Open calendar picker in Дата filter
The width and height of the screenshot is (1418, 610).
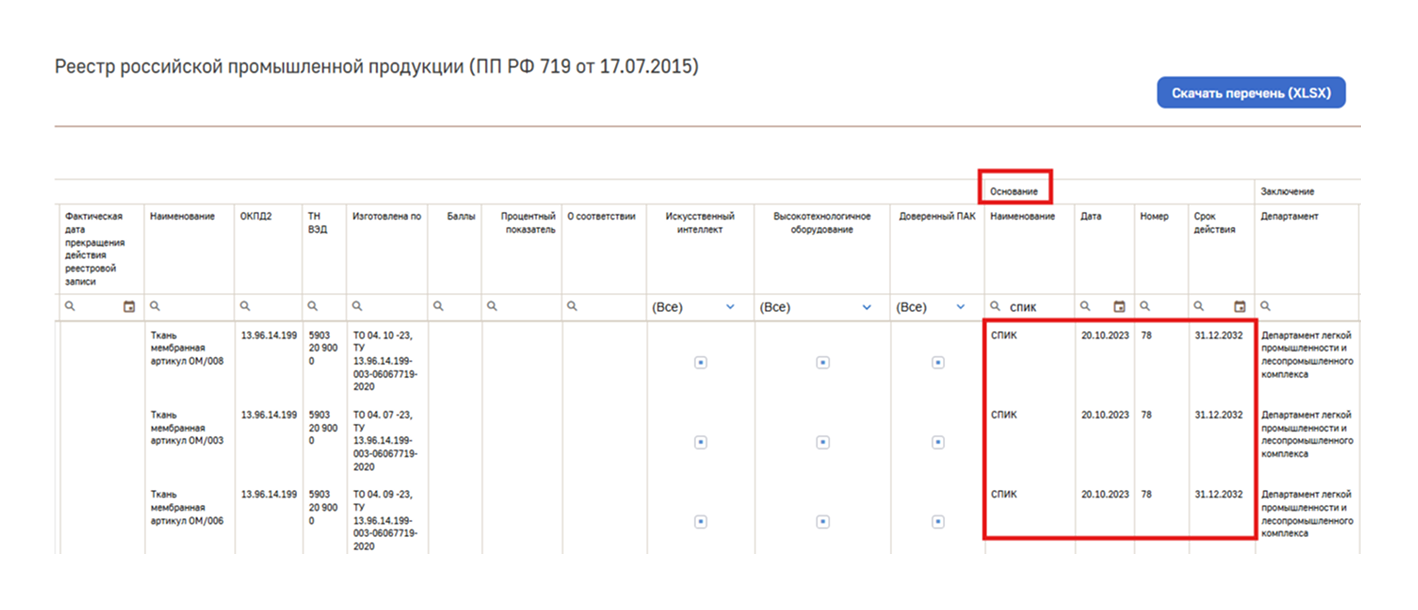(x=1119, y=307)
